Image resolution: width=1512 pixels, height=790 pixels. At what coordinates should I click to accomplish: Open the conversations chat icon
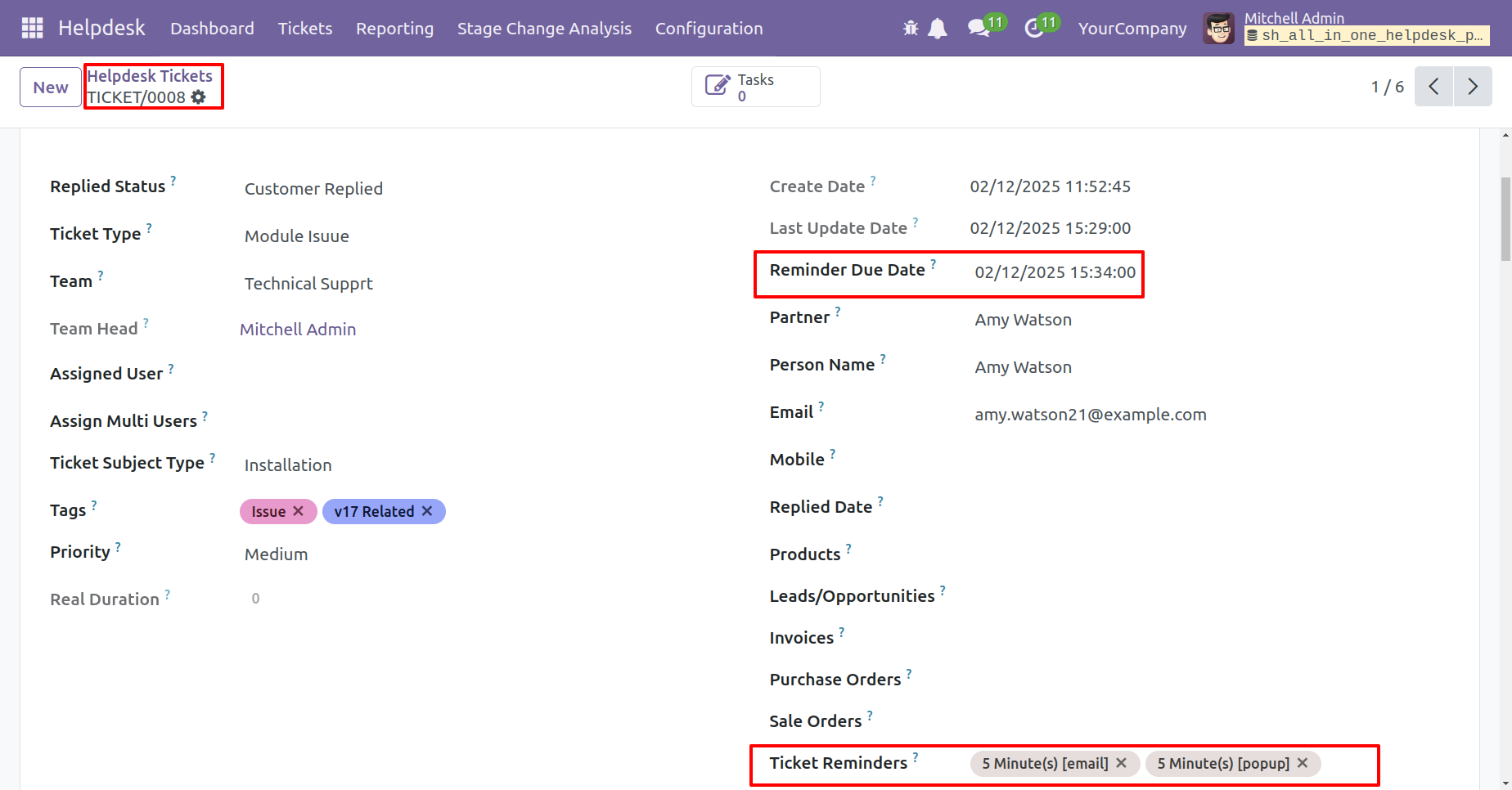tap(978, 29)
